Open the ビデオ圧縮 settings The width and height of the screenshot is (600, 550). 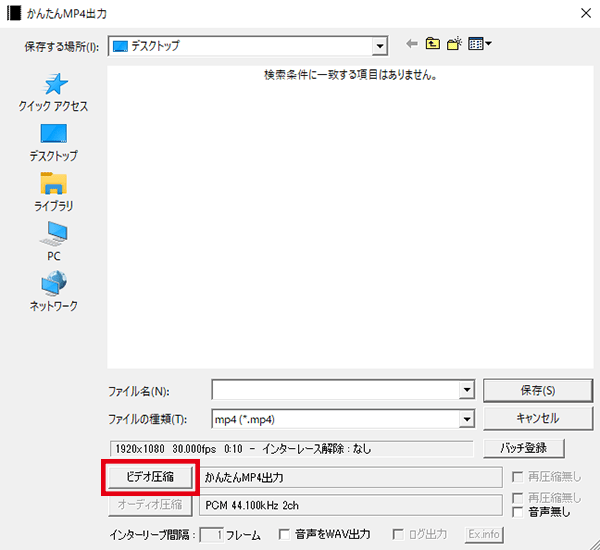click(150, 477)
